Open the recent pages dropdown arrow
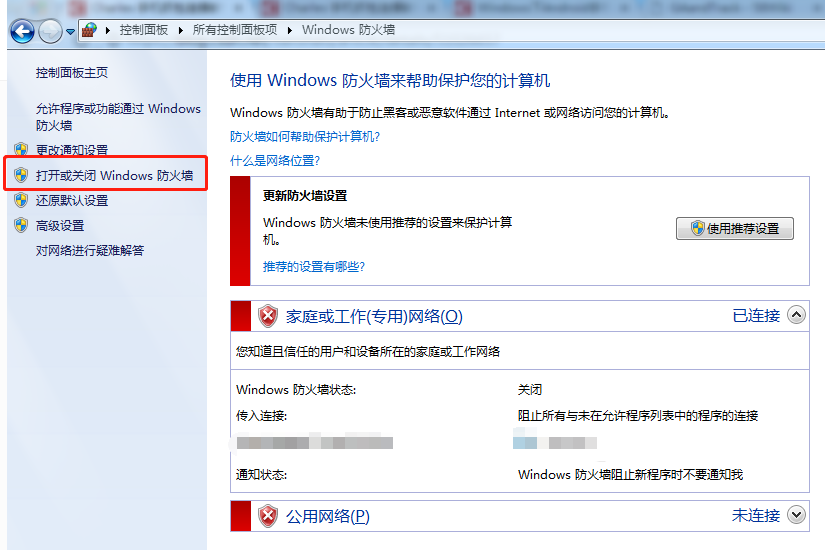 (71, 32)
